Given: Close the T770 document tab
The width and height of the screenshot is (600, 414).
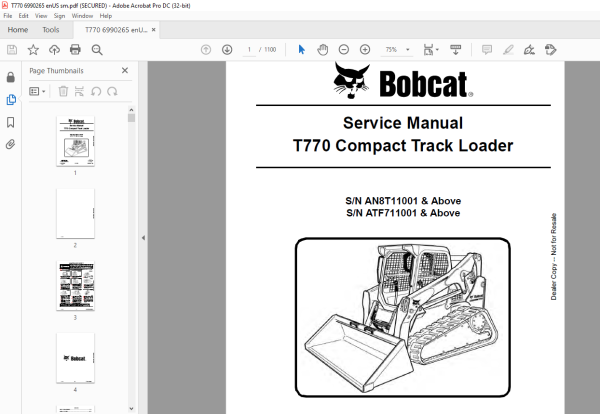Looking at the screenshot, I should 153,30.
